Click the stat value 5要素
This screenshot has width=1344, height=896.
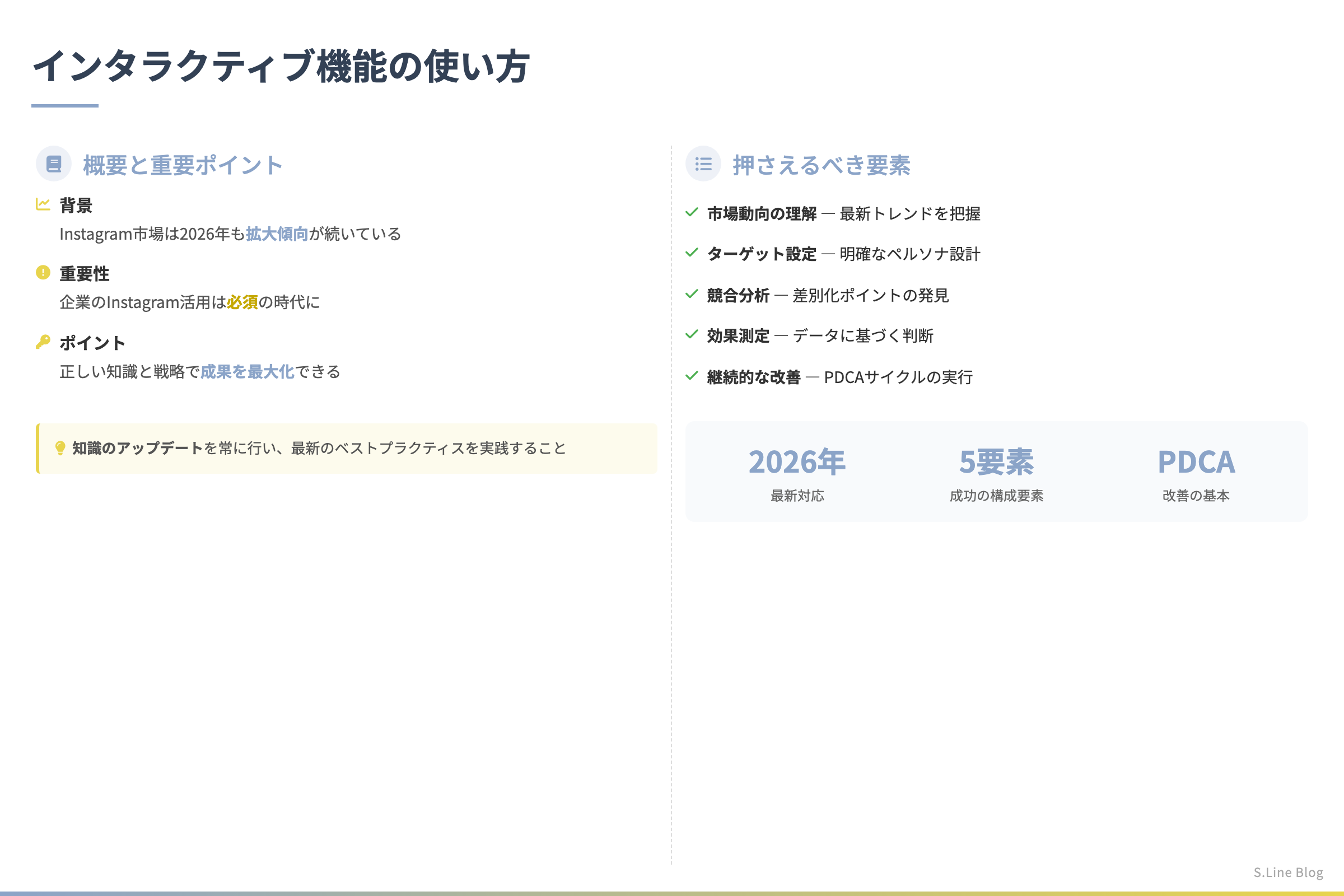997,461
